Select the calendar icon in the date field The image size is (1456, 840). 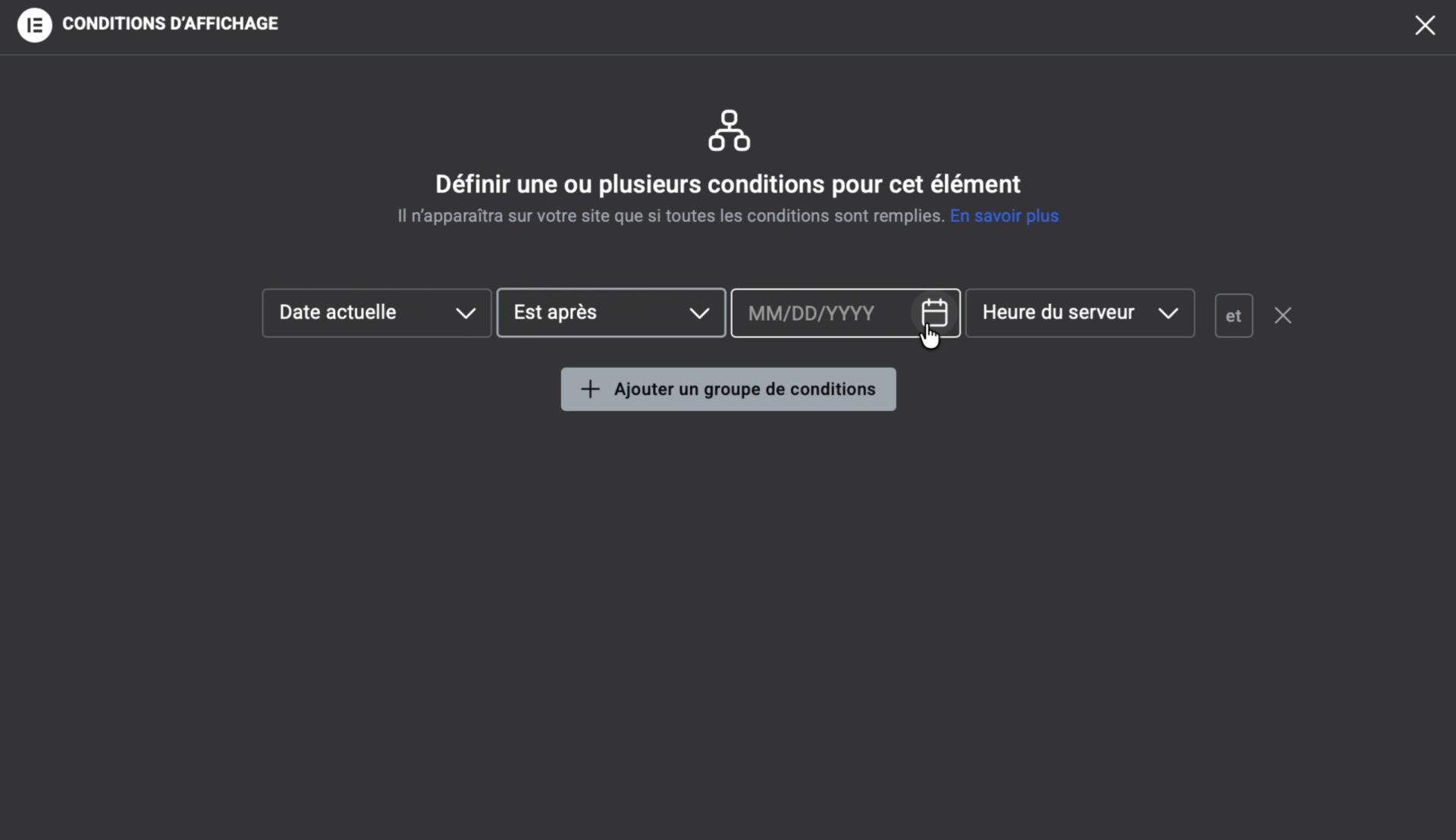pyautogui.click(x=935, y=313)
